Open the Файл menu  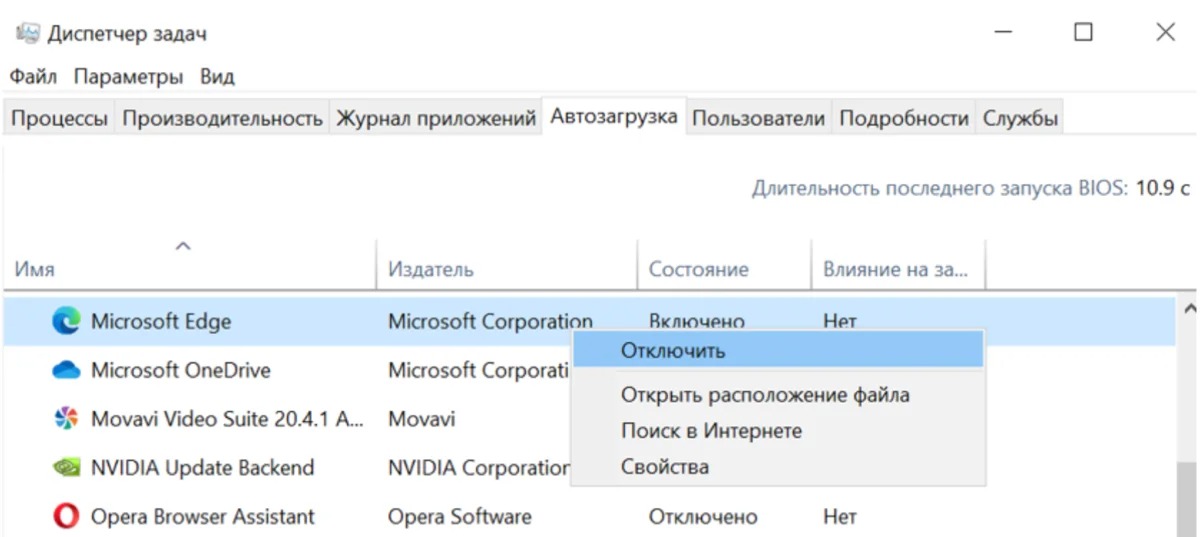pos(34,76)
